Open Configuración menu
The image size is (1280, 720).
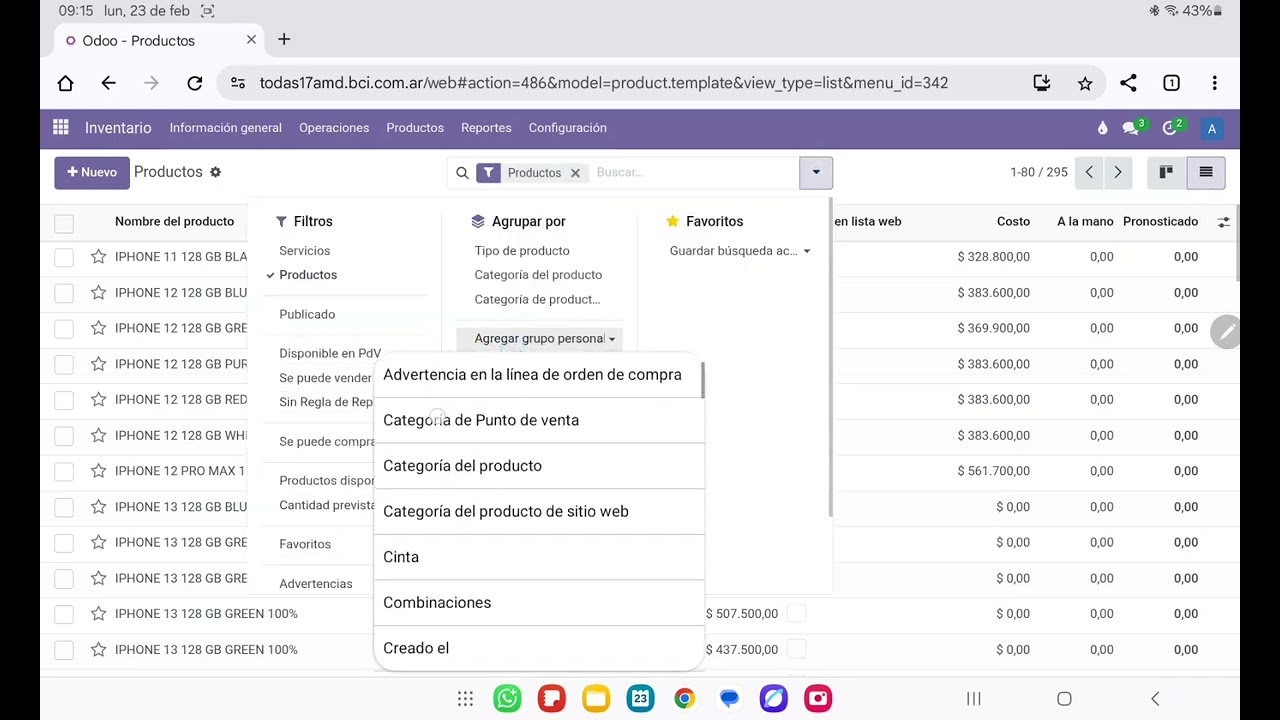(567, 128)
